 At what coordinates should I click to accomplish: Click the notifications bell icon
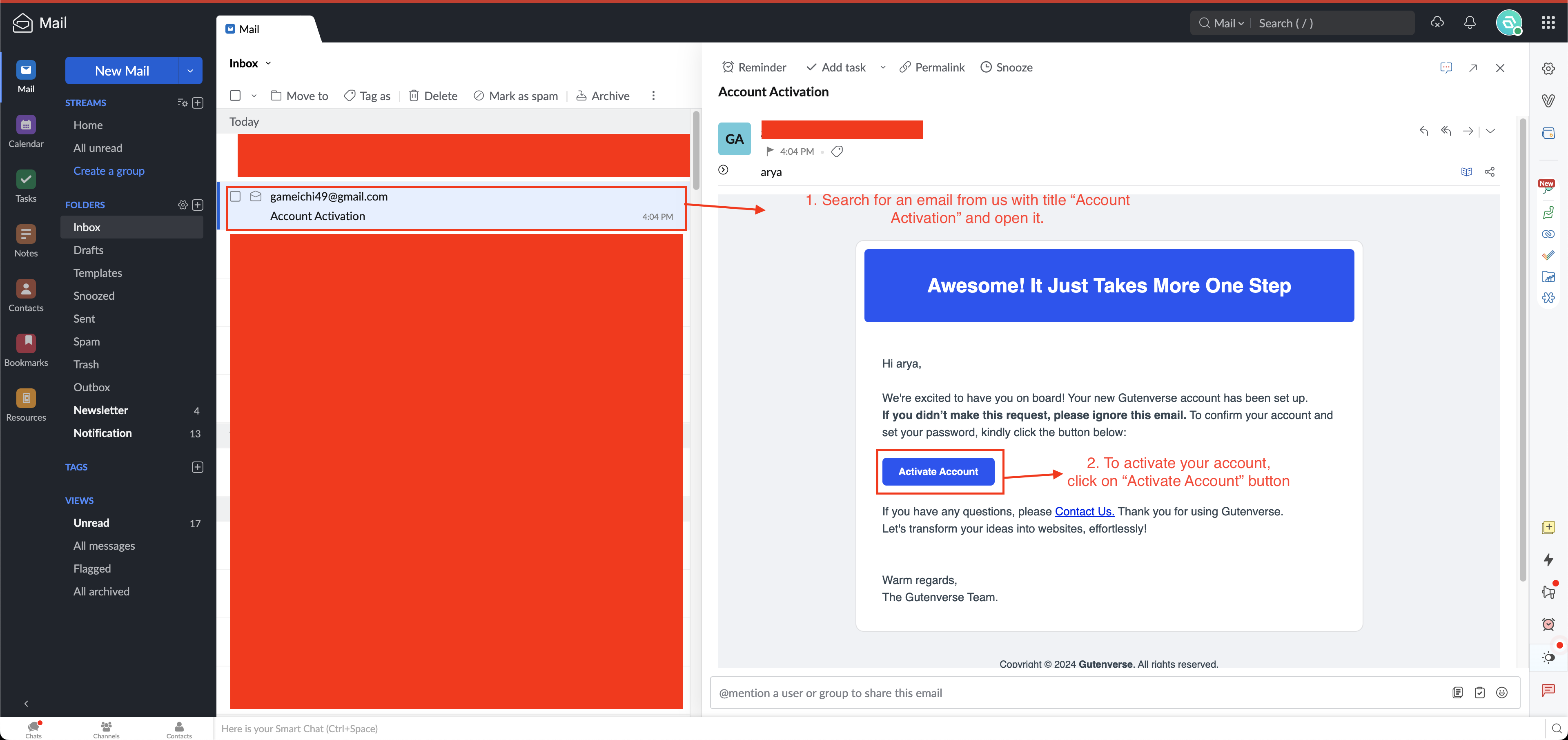(x=1470, y=23)
